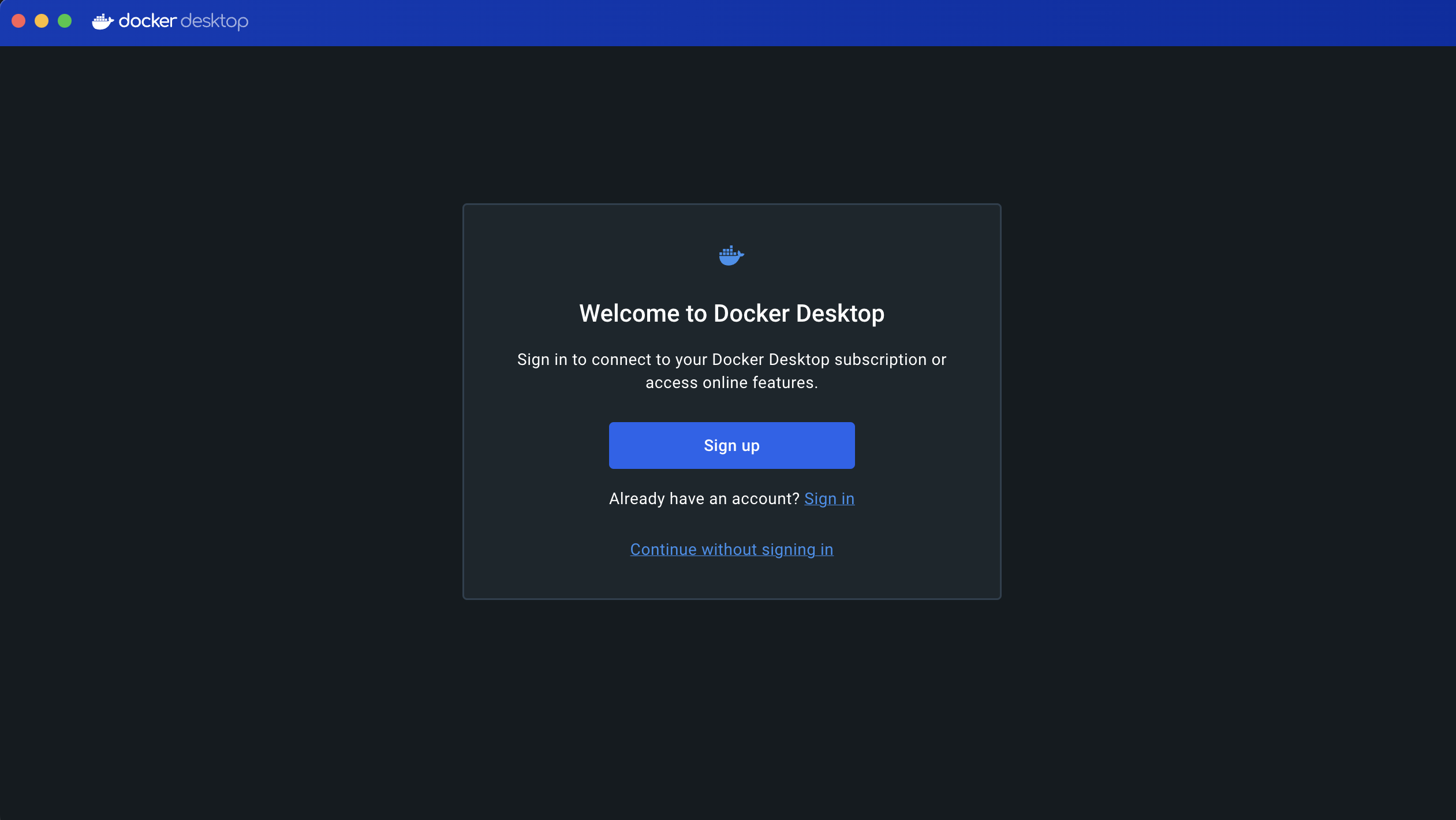Click 'Docker Desktop' in the welcome heading
The image size is (1456, 820).
[799, 314]
